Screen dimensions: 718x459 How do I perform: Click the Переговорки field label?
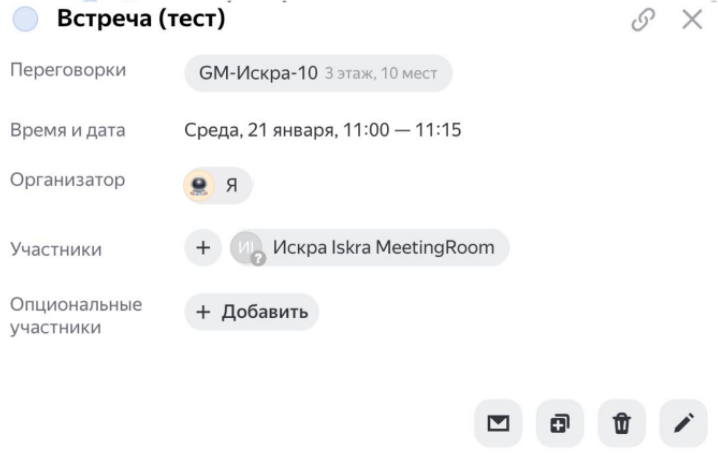click(66, 73)
